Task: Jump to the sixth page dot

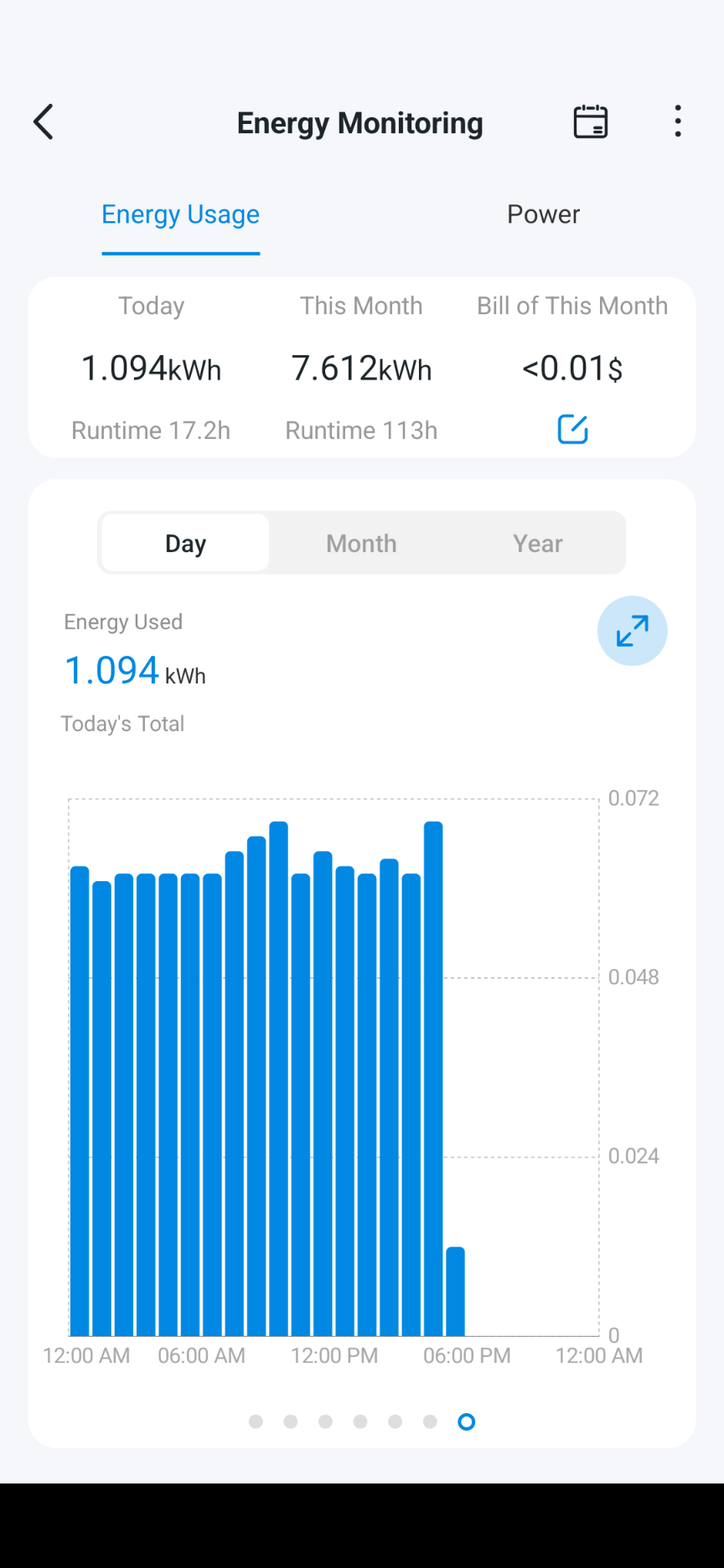Action: 430,1421
